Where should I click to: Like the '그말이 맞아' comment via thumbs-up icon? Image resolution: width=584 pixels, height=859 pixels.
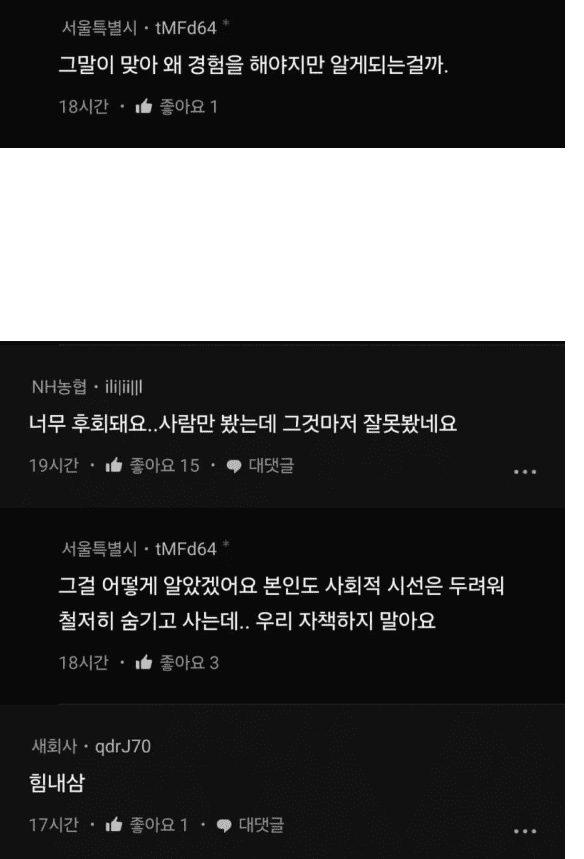click(144, 106)
